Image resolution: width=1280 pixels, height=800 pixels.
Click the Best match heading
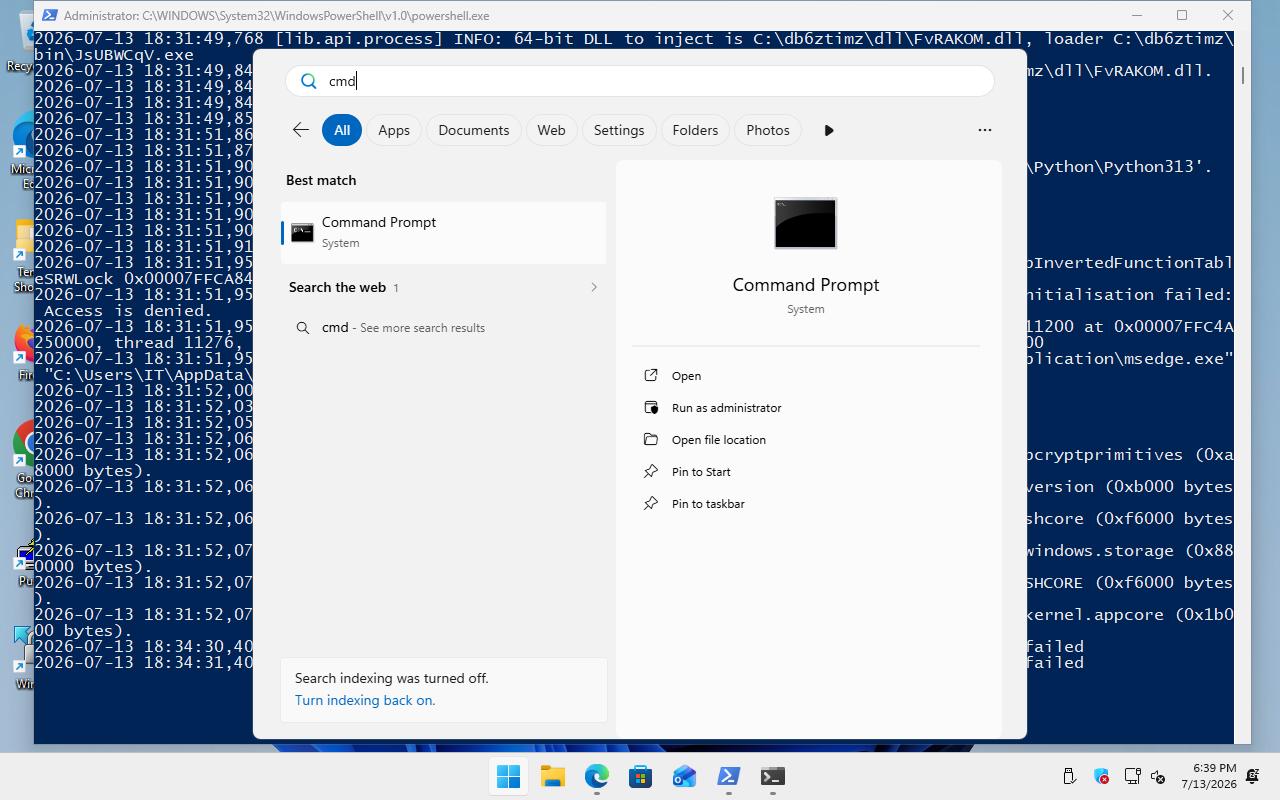pyautogui.click(x=321, y=180)
